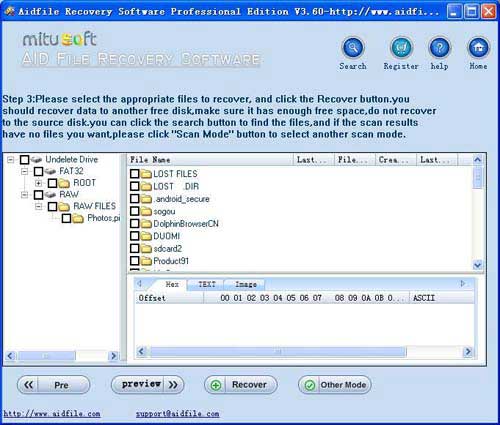500x425 pixels.
Task: Check the LOST.DIR checkbox
Action: pyautogui.click(x=135, y=186)
